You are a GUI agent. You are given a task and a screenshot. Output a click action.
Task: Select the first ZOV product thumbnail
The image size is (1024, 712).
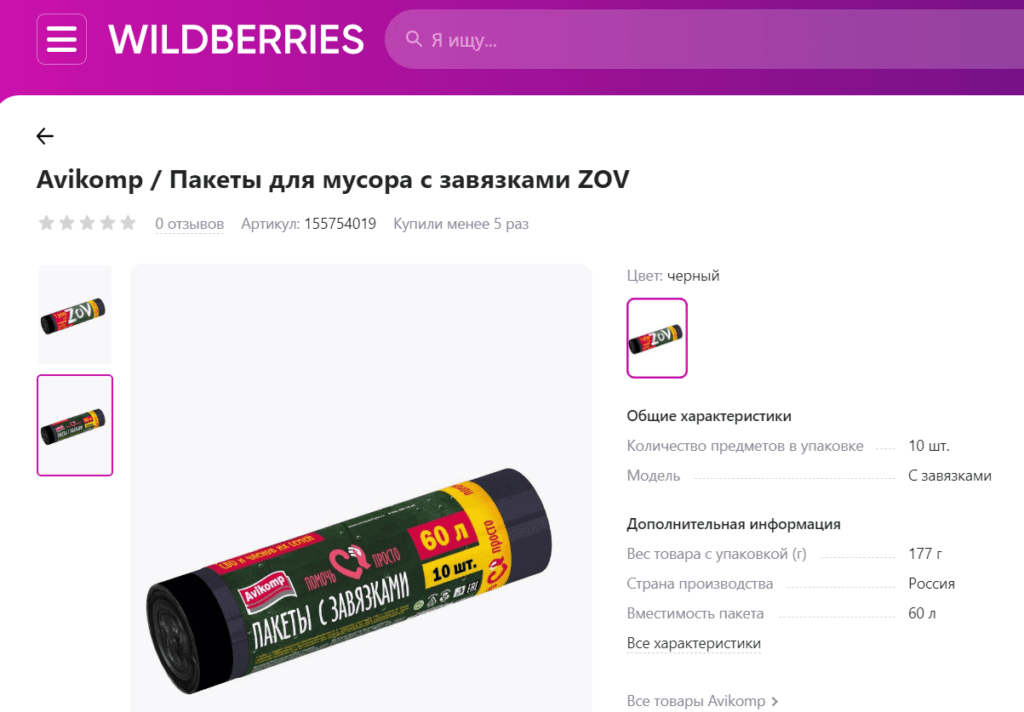point(74,315)
